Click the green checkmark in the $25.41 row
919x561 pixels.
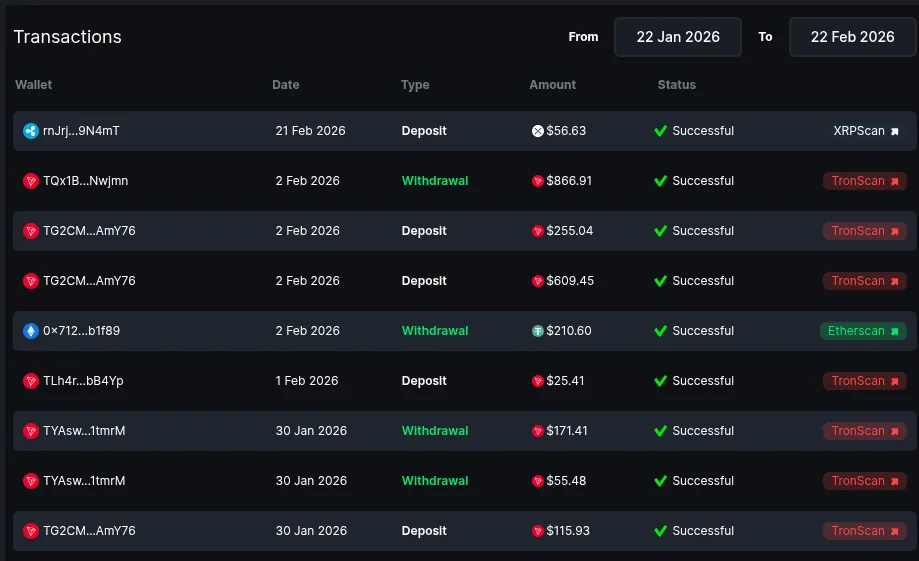661,381
